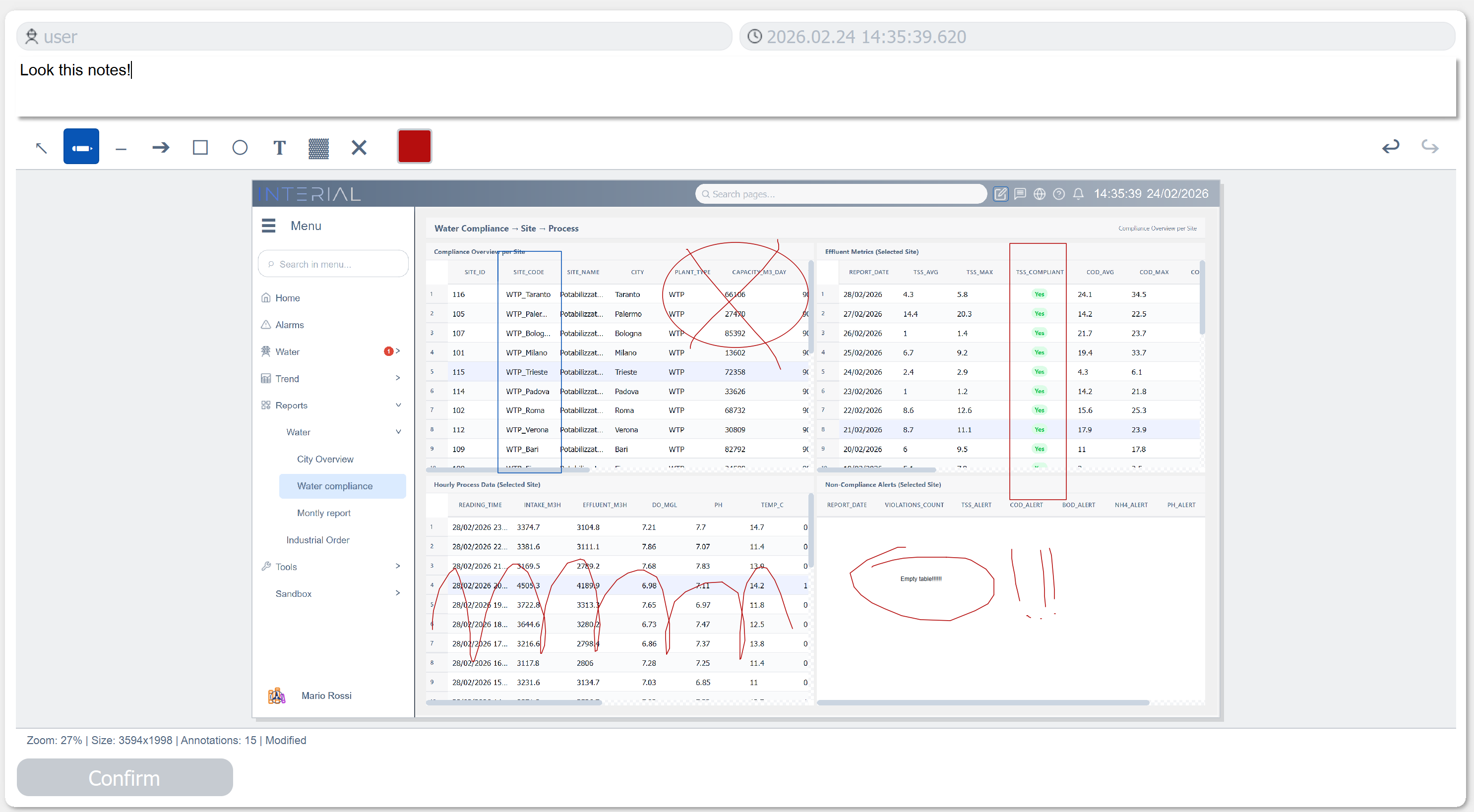This screenshot has height=812, width=1474.
Task: Select the text annotation tool
Action: (279, 147)
